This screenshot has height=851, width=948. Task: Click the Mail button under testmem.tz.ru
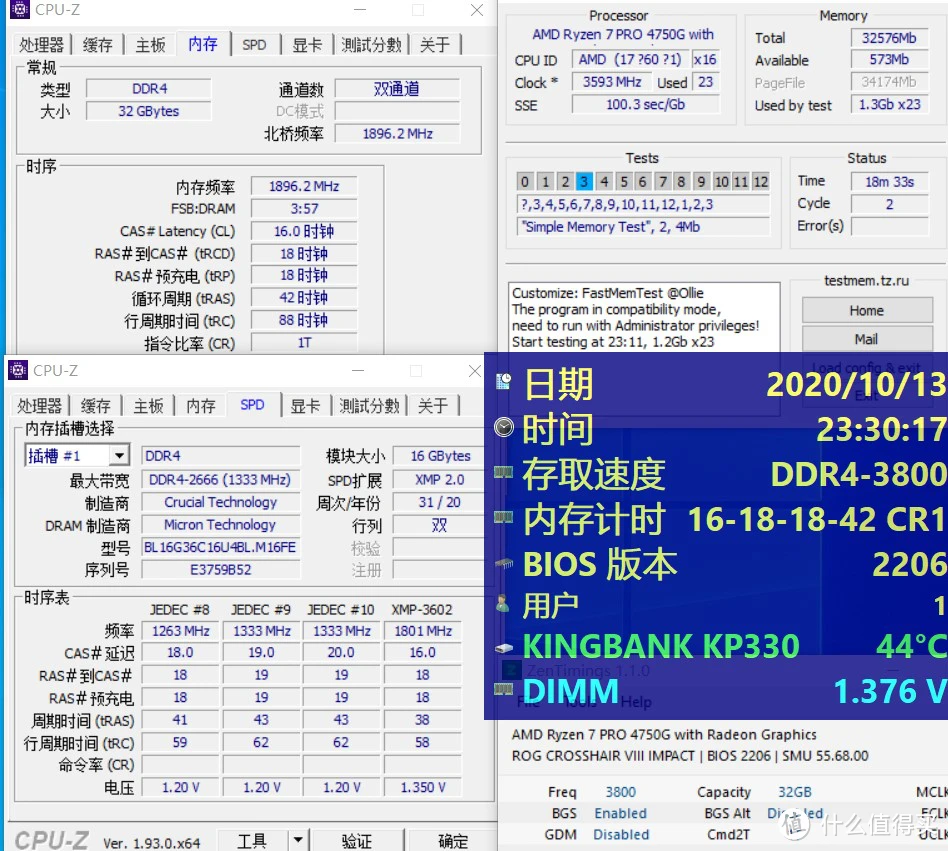[866, 339]
